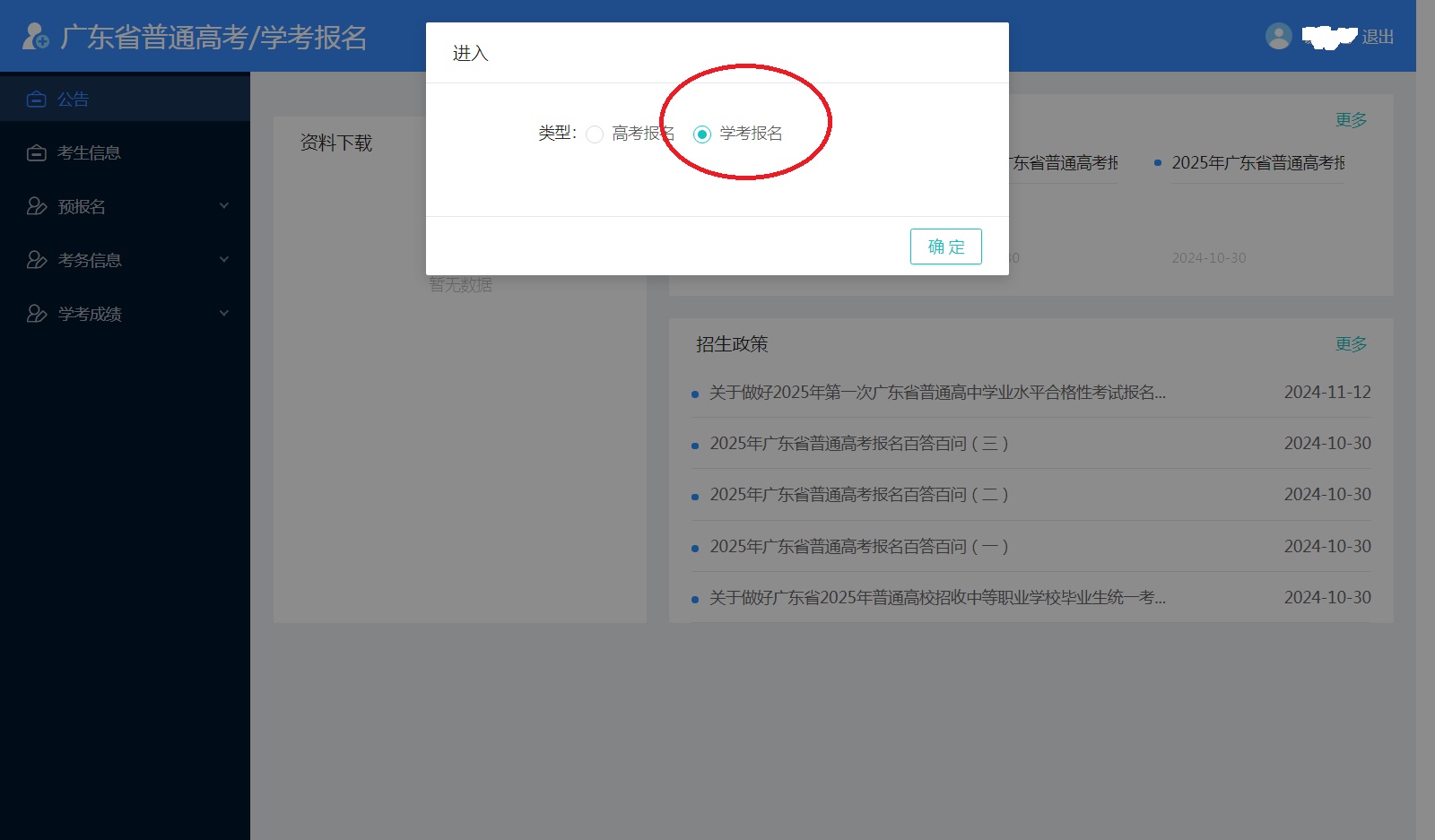Open the 考生信息 sidebar item
Viewport: 1435px width, 840px height.
point(125,152)
